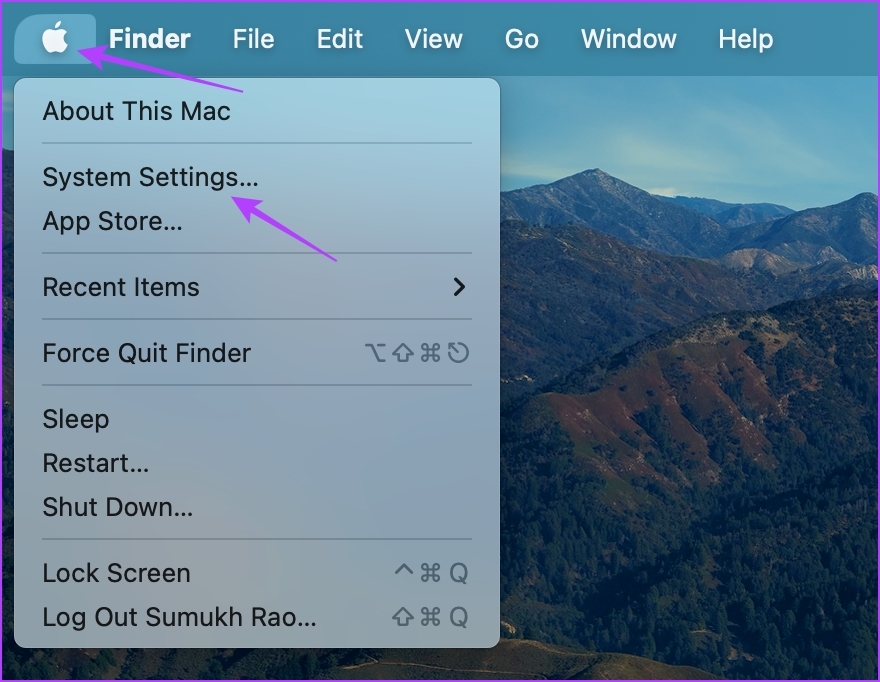880x682 pixels.
Task: Open the View menu
Action: click(433, 39)
